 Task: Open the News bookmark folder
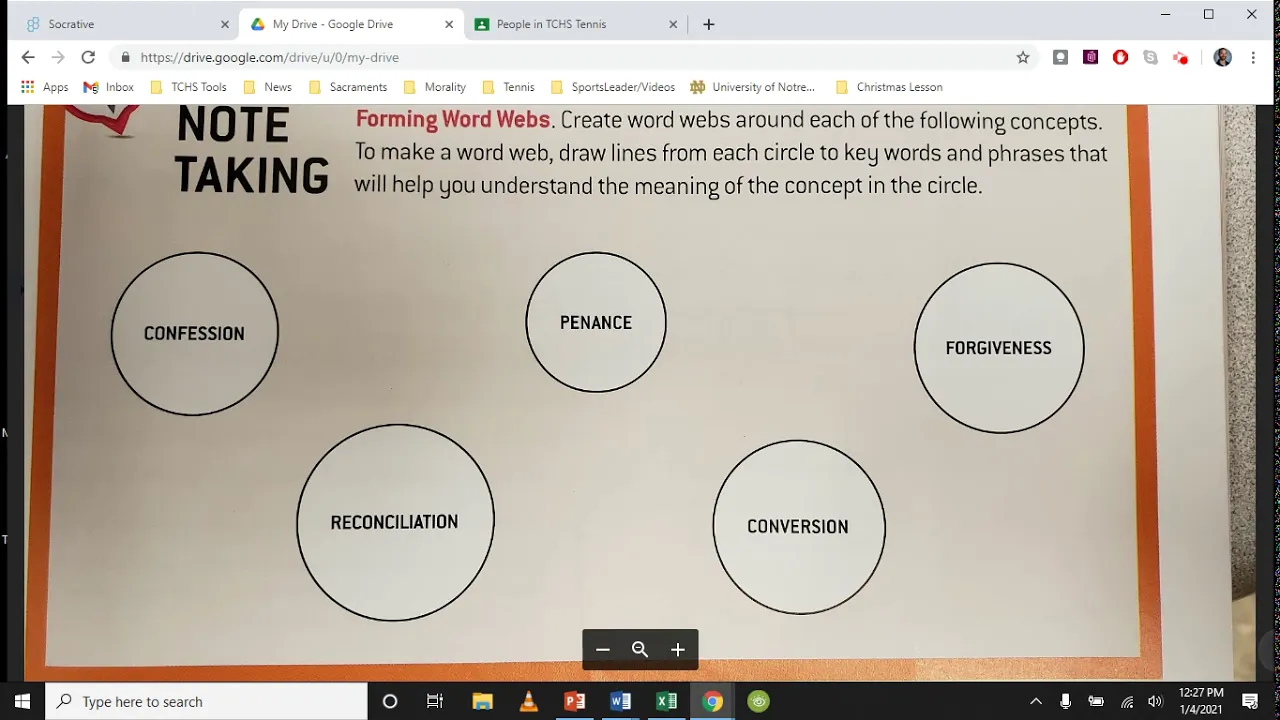coord(268,87)
